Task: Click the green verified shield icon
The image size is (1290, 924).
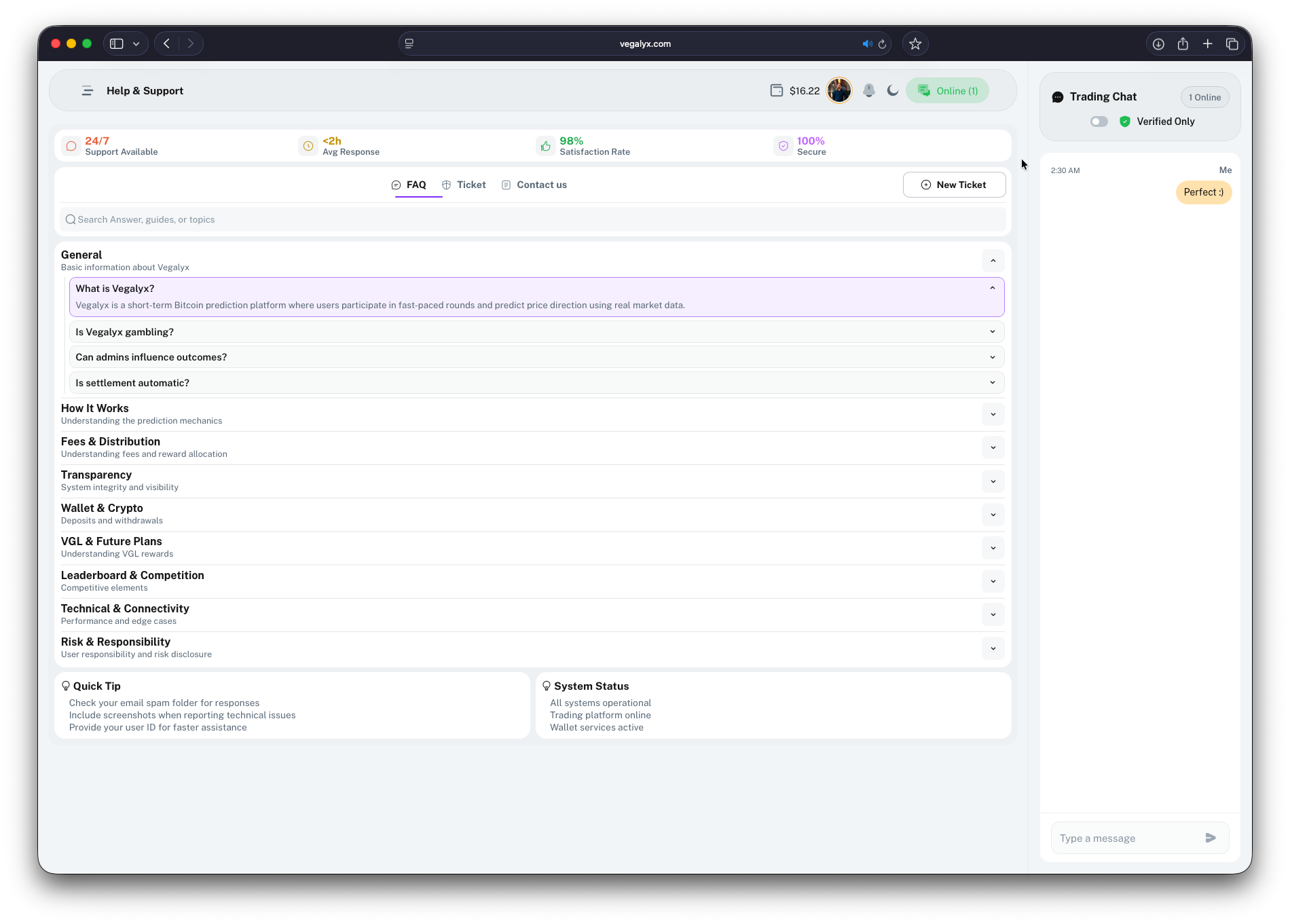Action: [1125, 122]
